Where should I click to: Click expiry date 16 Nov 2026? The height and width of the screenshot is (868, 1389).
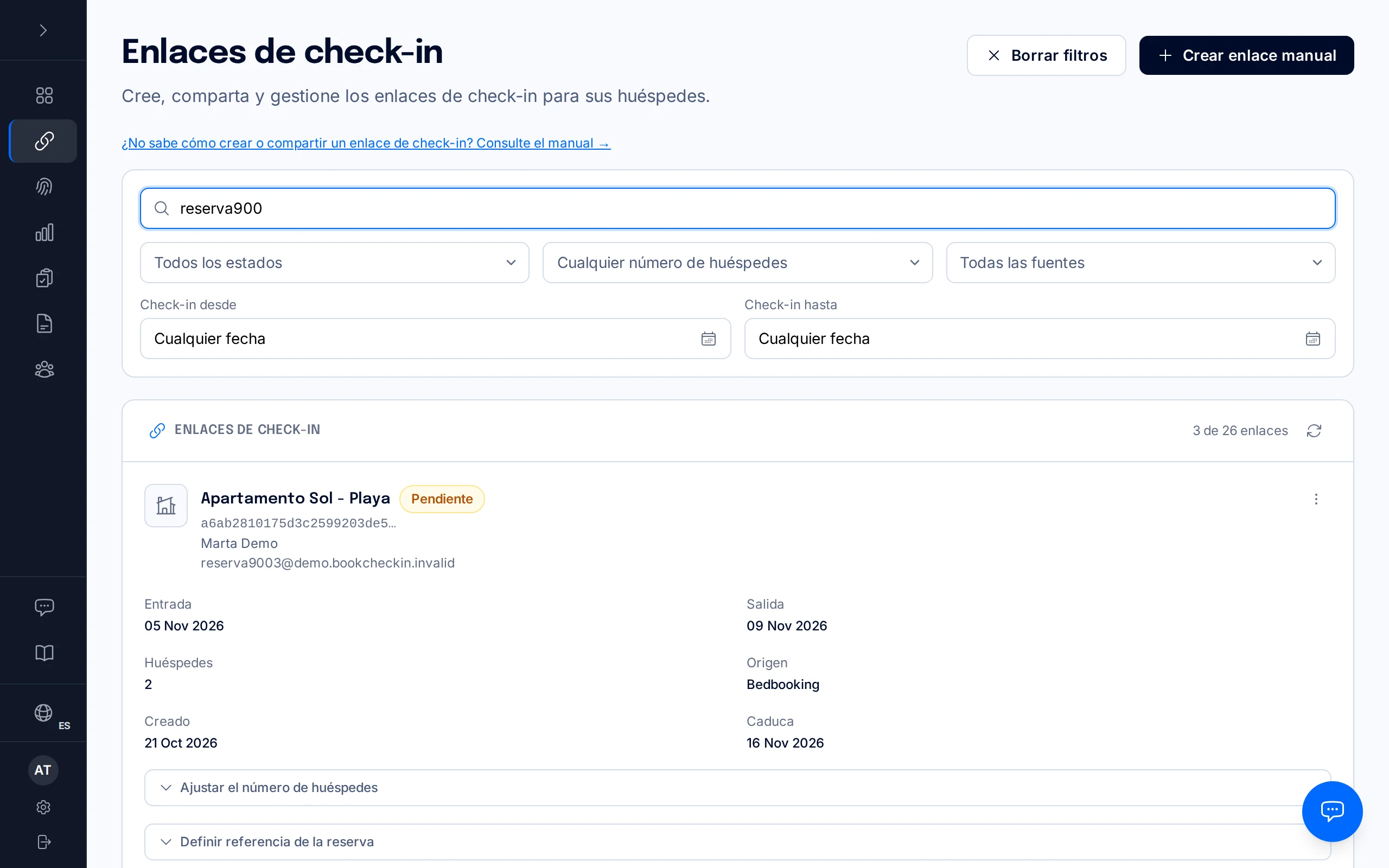point(785,743)
